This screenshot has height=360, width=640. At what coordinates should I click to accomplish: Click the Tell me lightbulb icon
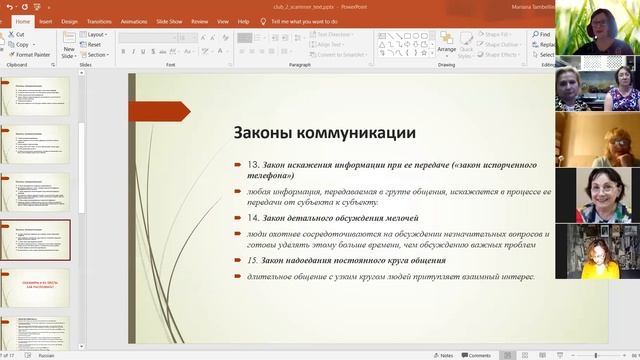(263, 22)
